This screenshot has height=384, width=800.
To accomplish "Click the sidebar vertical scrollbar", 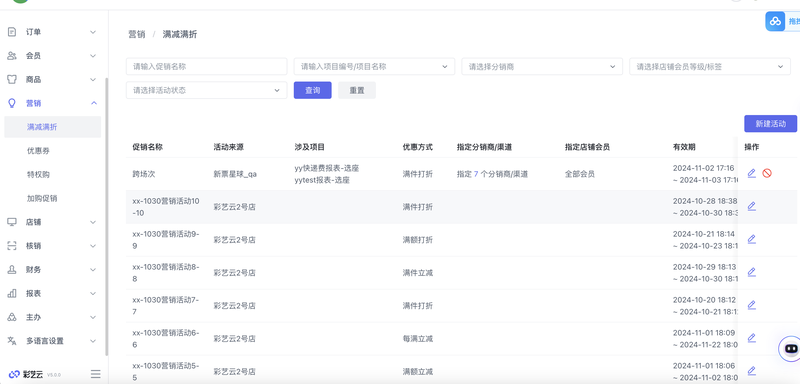I will tap(106, 216).
